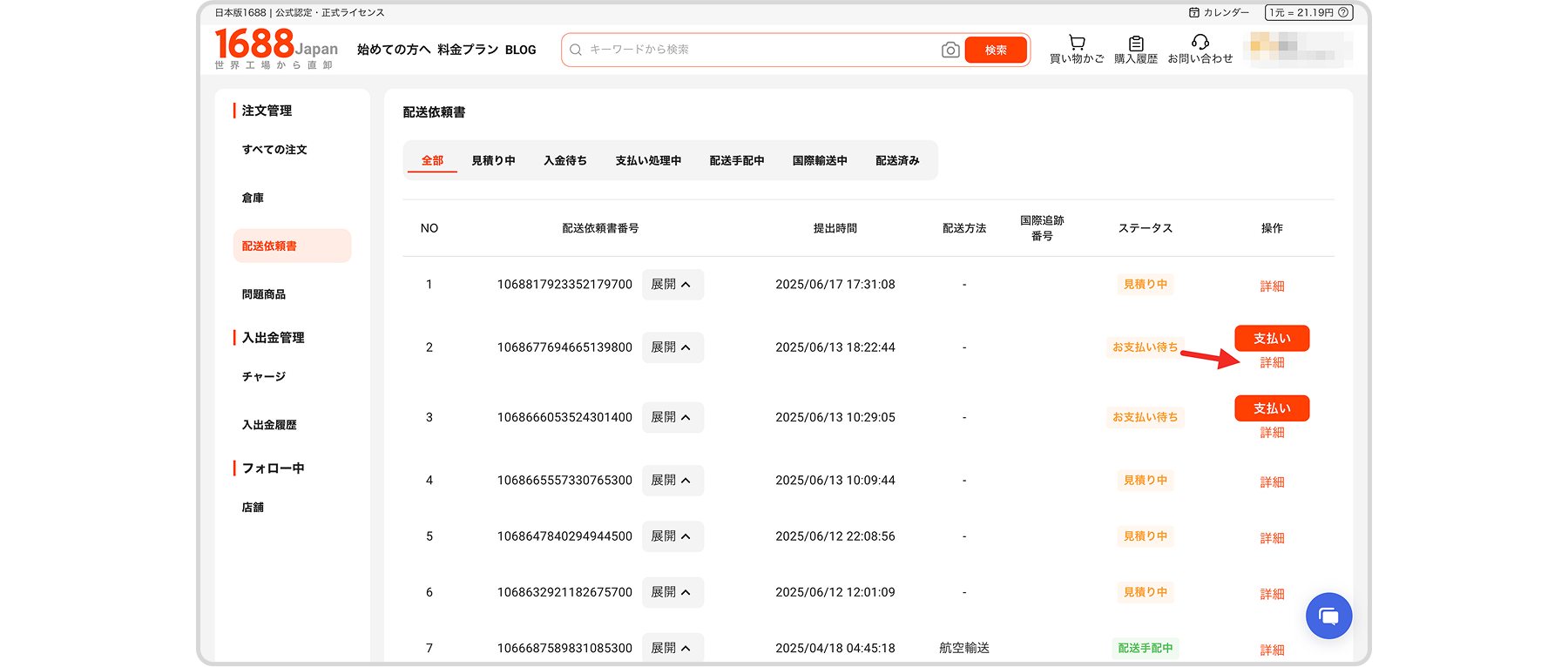The width and height of the screenshot is (1568, 667).
Task: Click the 1688 Japan logo
Action: coord(275,47)
